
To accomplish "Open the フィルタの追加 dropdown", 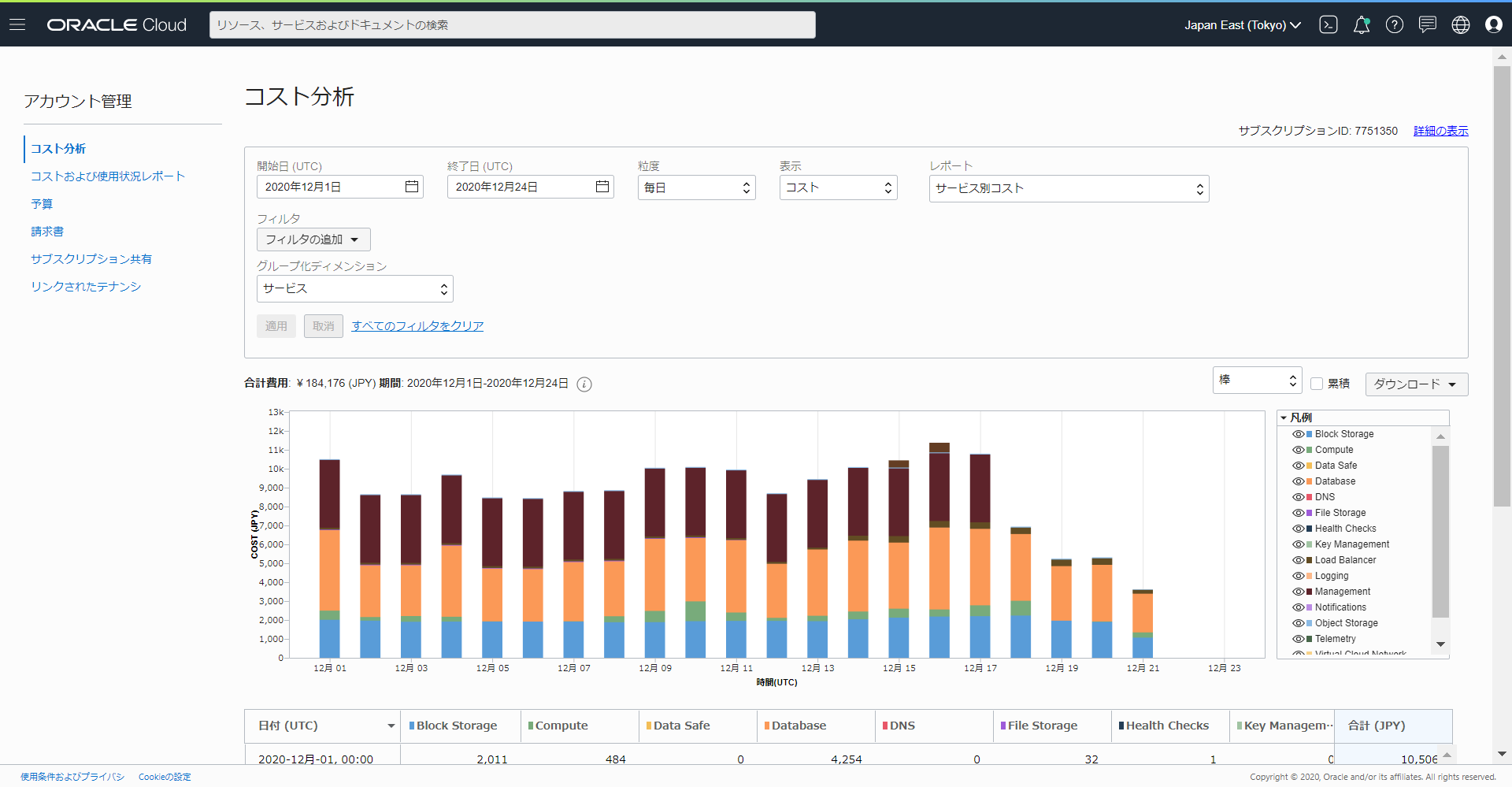I will [313, 239].
